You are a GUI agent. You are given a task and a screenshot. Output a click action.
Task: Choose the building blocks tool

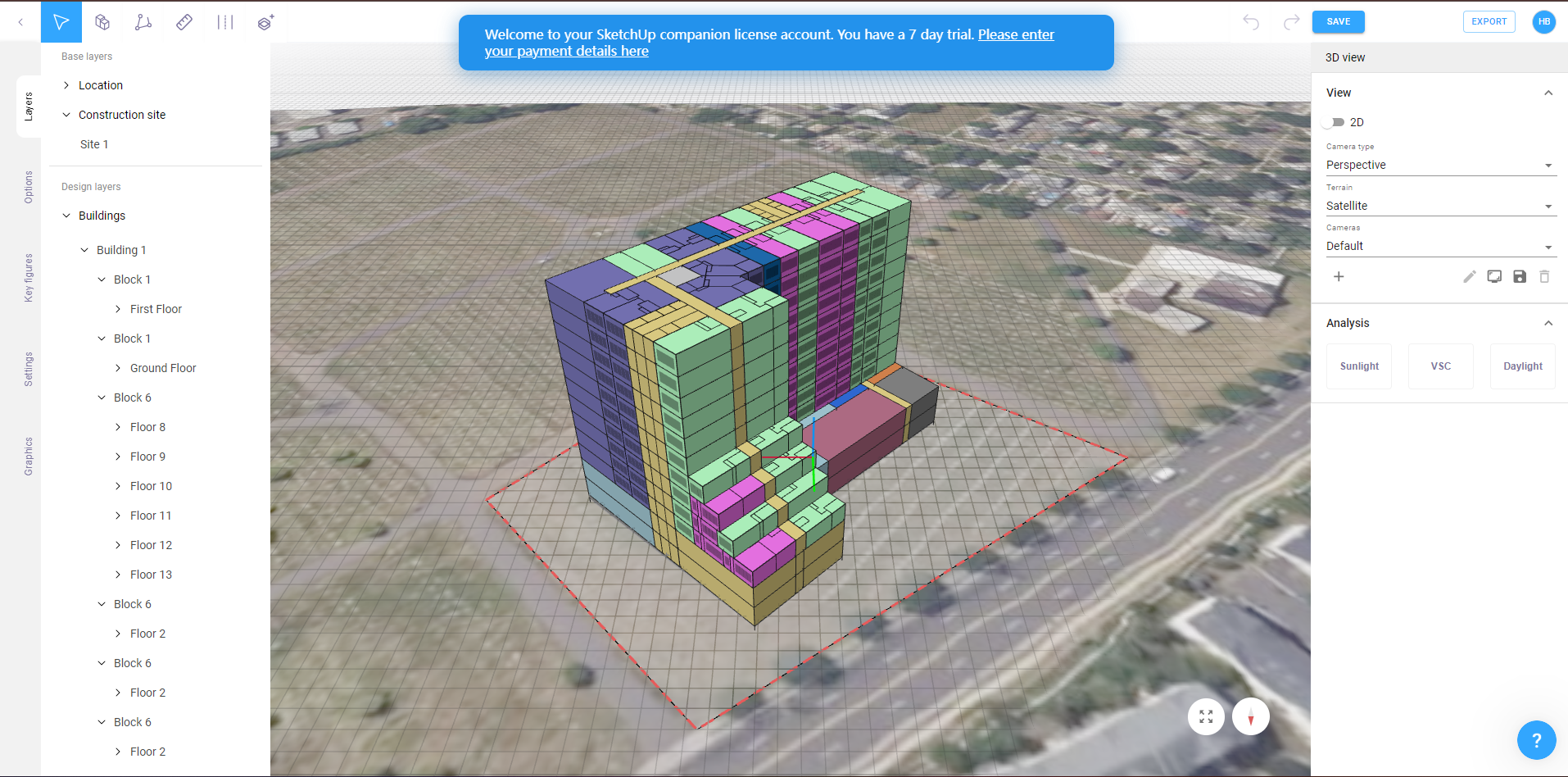[102, 22]
